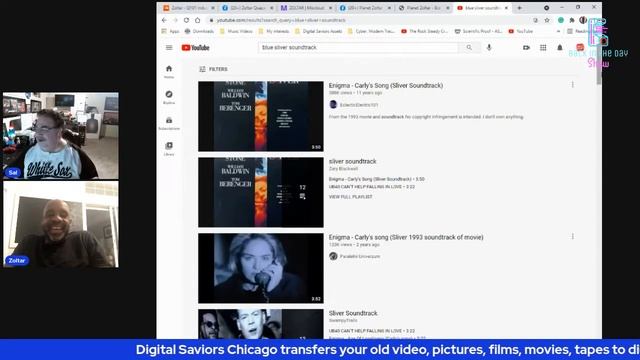Open title Enigma - Carly's Song (Sliver Soundtrack)
The image size is (640, 360).
[386, 85]
